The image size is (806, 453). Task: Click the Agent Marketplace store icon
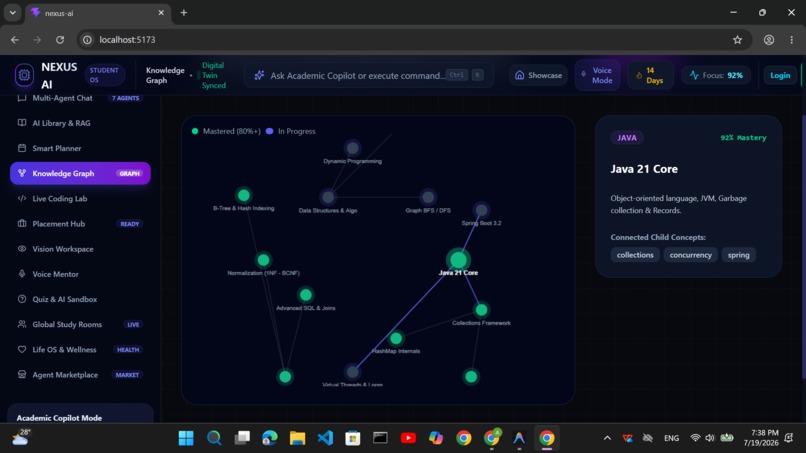22,374
